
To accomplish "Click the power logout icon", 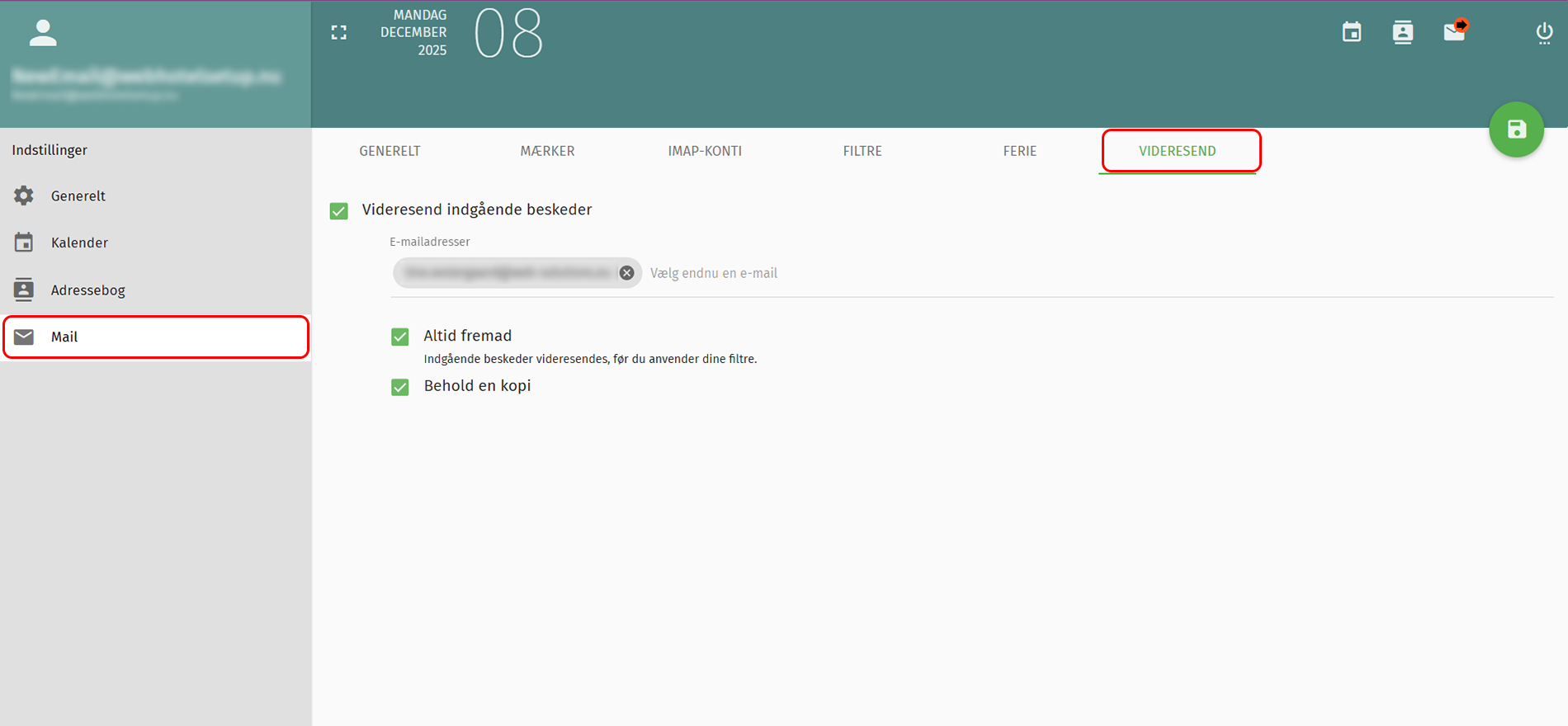I will point(1544,33).
